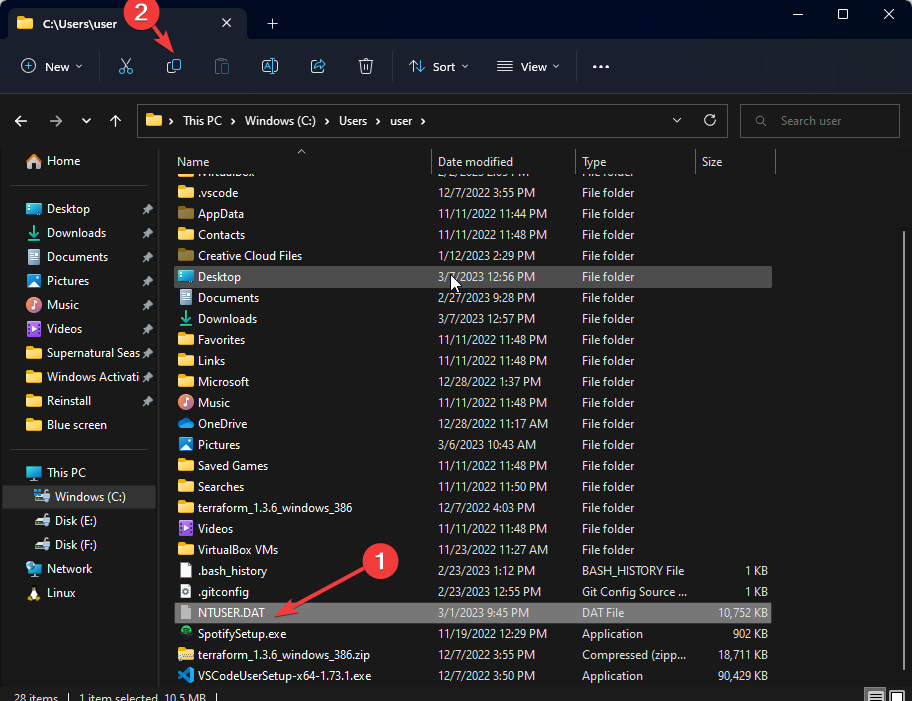912x701 pixels.
Task: Click the Share icon
Action: click(x=318, y=66)
